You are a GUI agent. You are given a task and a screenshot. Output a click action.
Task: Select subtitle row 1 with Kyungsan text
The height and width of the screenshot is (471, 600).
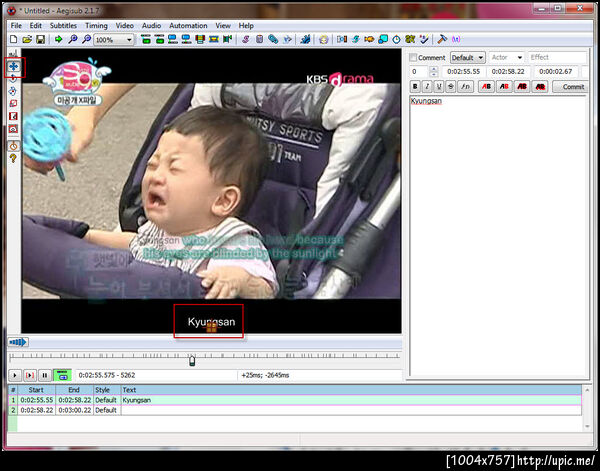coord(295,400)
